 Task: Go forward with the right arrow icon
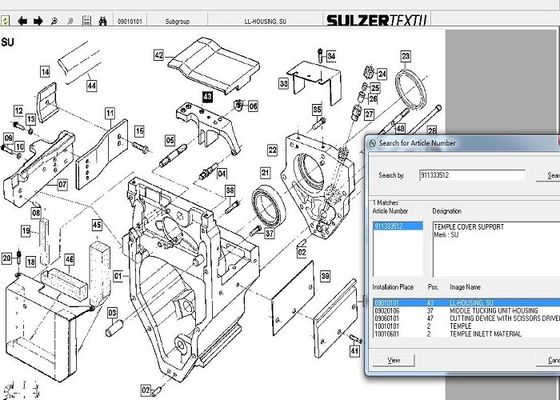click(38, 21)
